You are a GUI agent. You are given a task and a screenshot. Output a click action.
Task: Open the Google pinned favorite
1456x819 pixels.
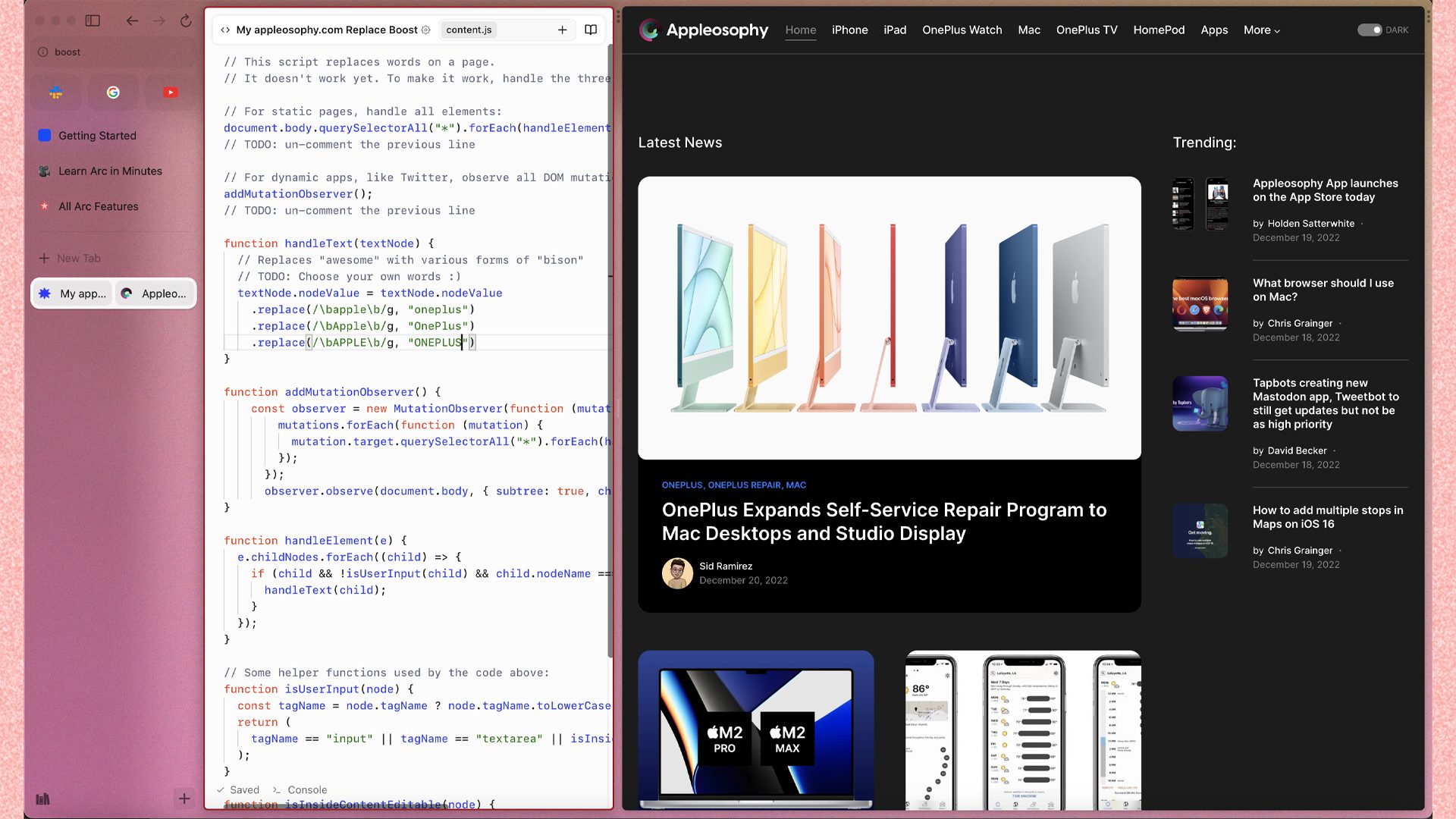click(113, 93)
